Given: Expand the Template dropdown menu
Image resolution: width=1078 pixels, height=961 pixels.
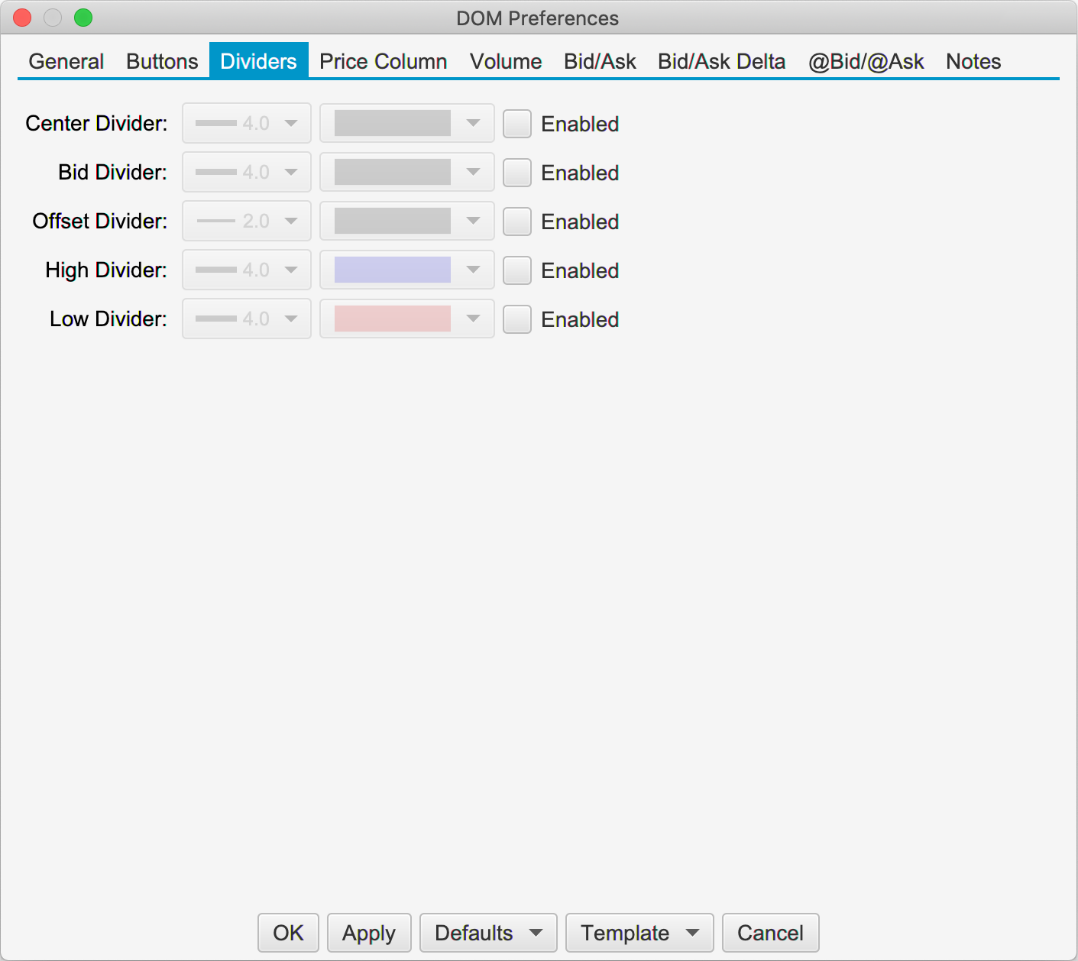Looking at the screenshot, I should tap(639, 933).
